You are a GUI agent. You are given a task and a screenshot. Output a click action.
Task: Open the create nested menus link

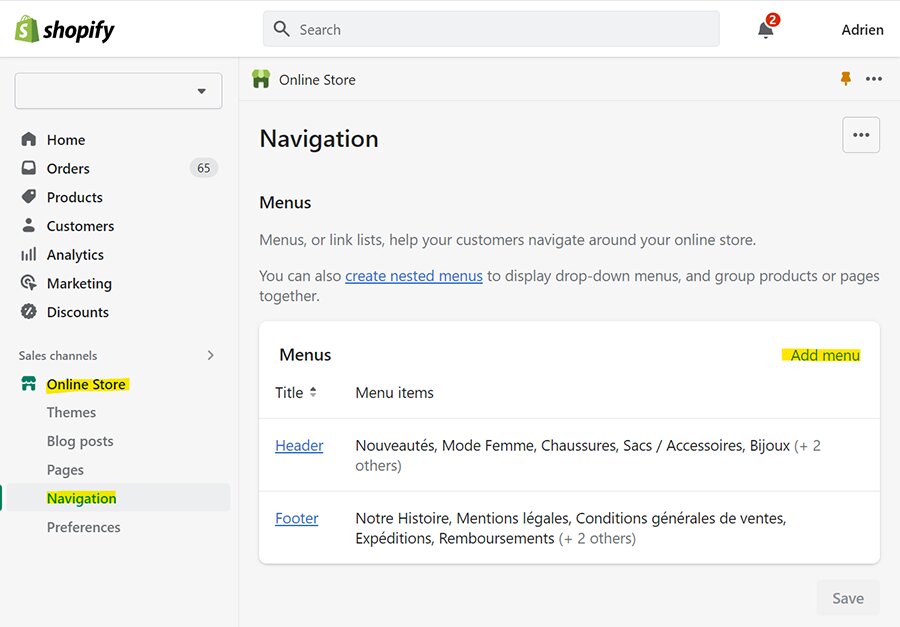[x=414, y=276]
